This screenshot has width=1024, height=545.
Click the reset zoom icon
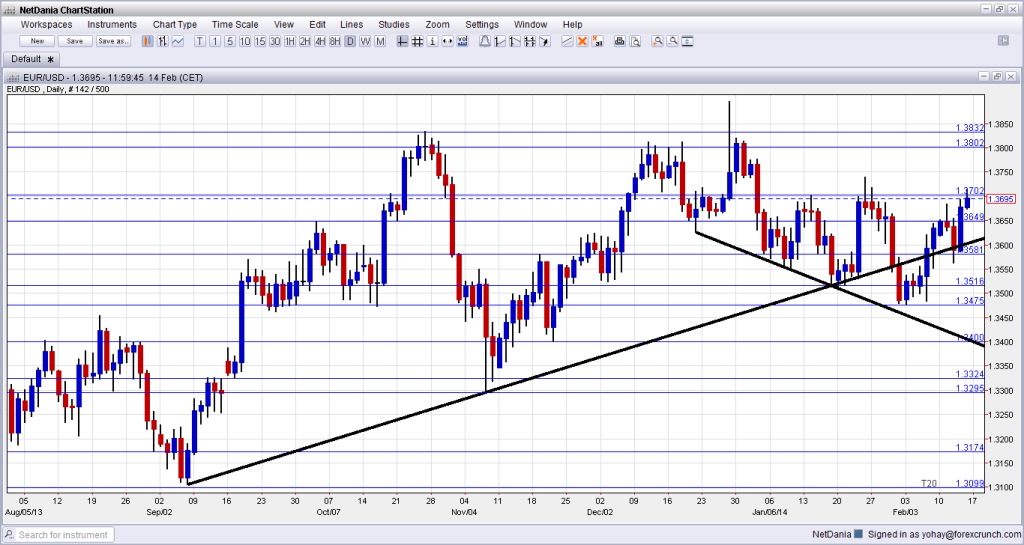click(x=688, y=41)
